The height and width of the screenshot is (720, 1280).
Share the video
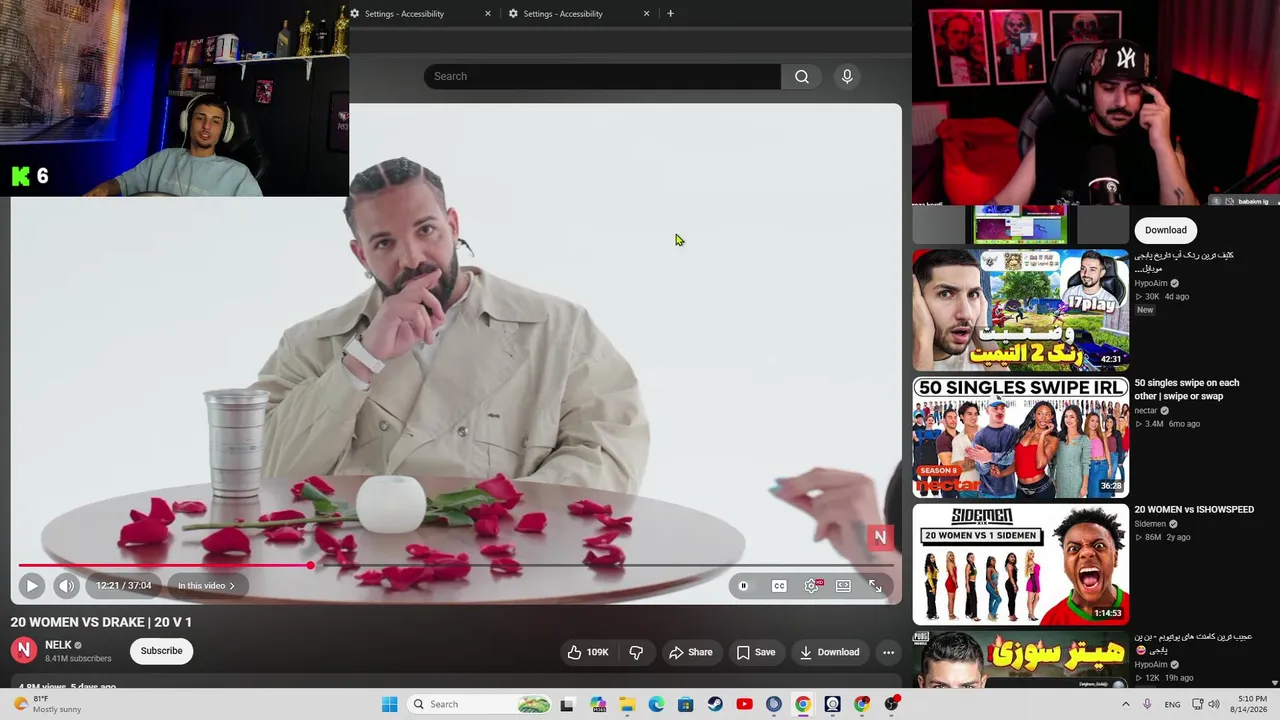coord(691,652)
